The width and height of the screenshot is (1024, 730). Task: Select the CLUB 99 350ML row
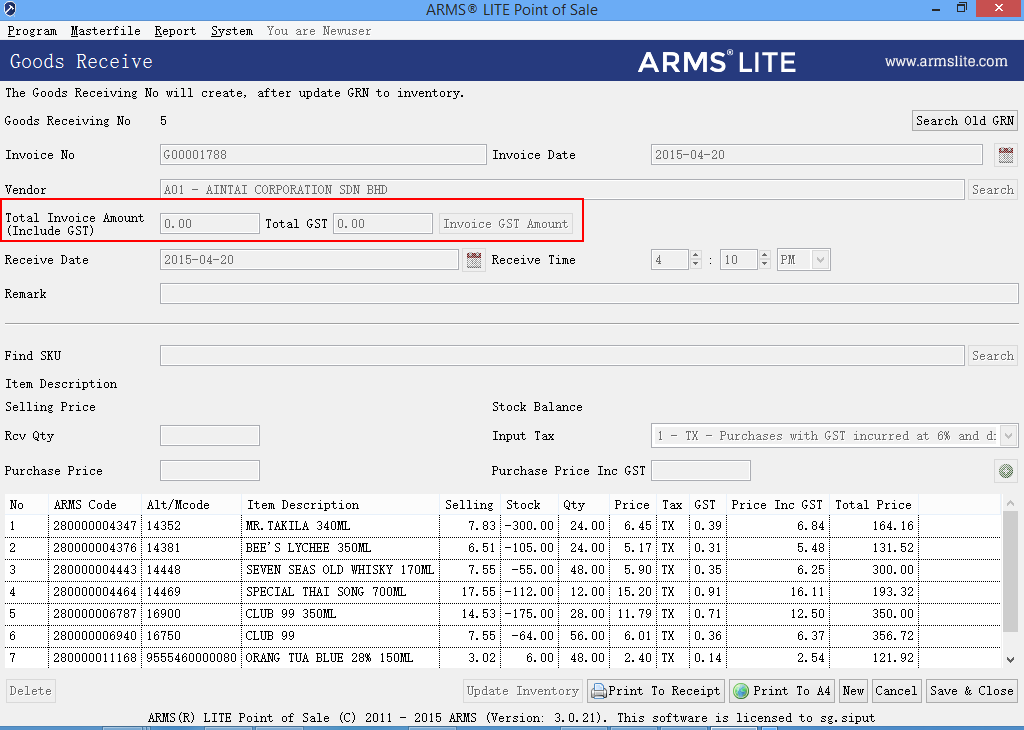[x=502, y=614]
